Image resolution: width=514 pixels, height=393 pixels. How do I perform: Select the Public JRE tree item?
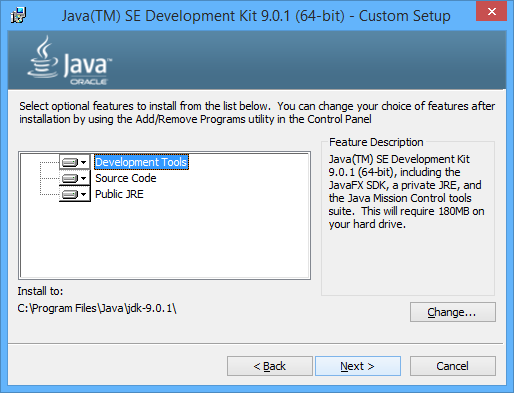click(x=119, y=194)
